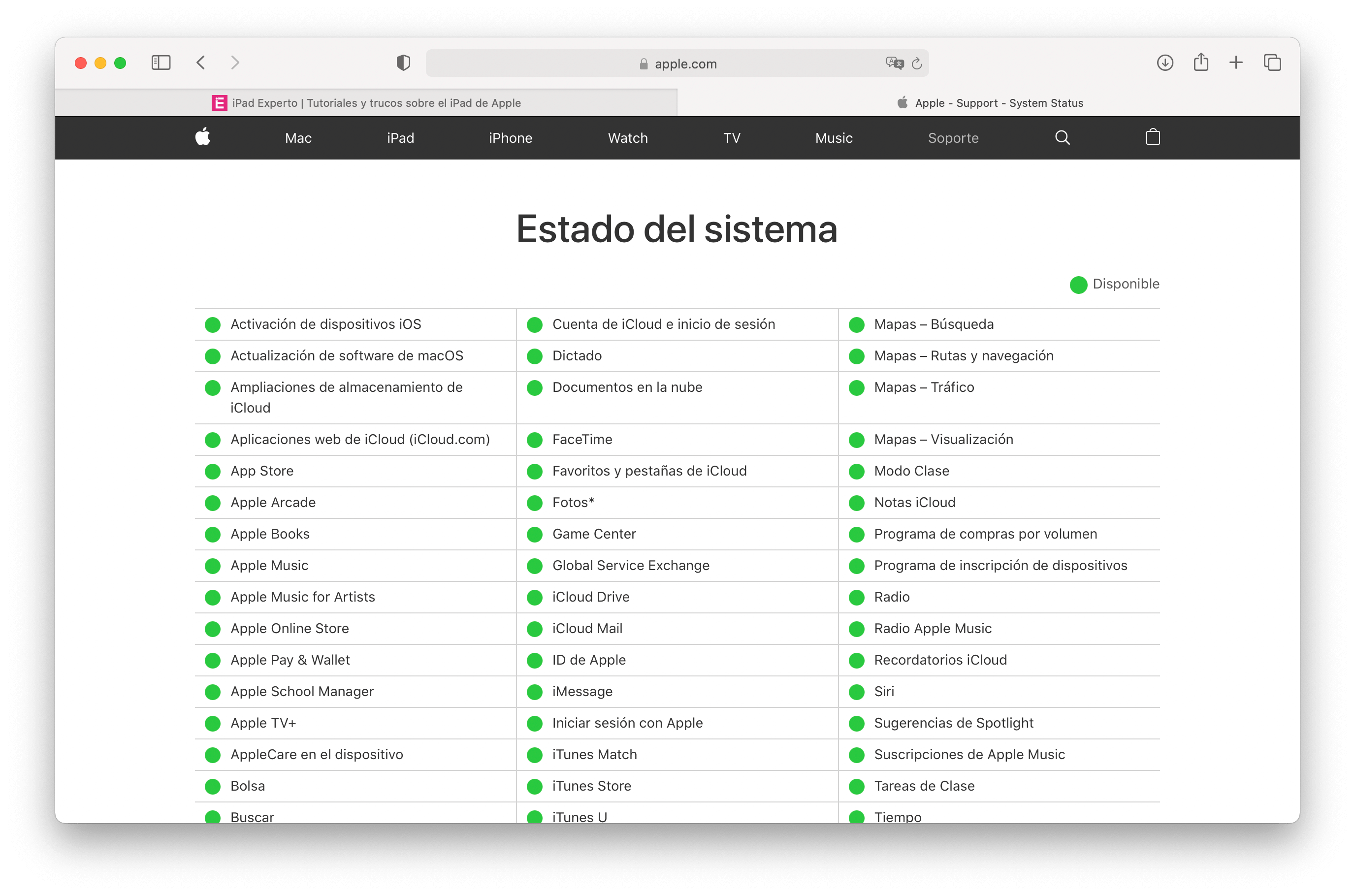Reload the page with the refresh icon
1355x896 pixels.
(x=918, y=64)
